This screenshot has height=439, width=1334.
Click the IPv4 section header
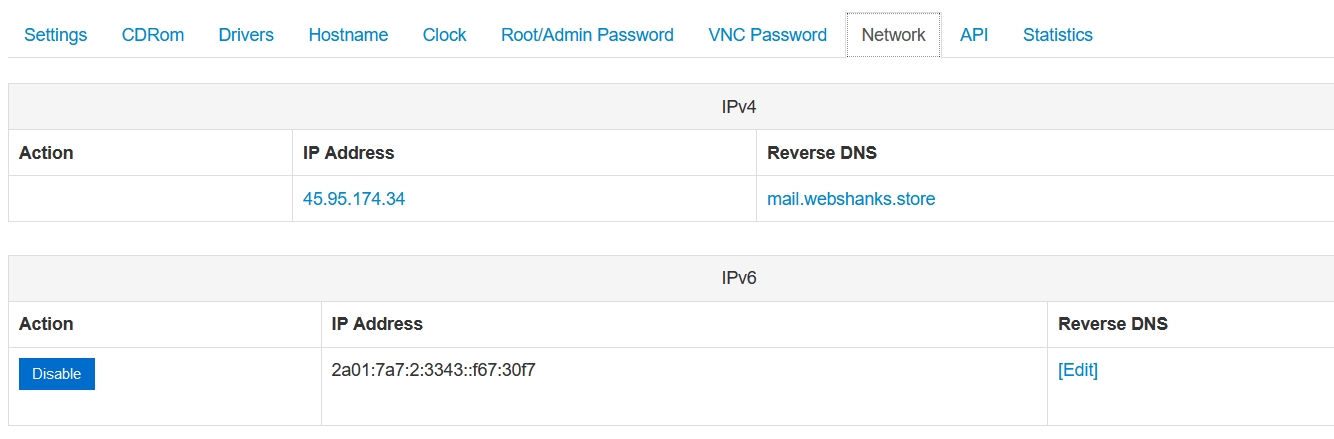tap(739, 106)
